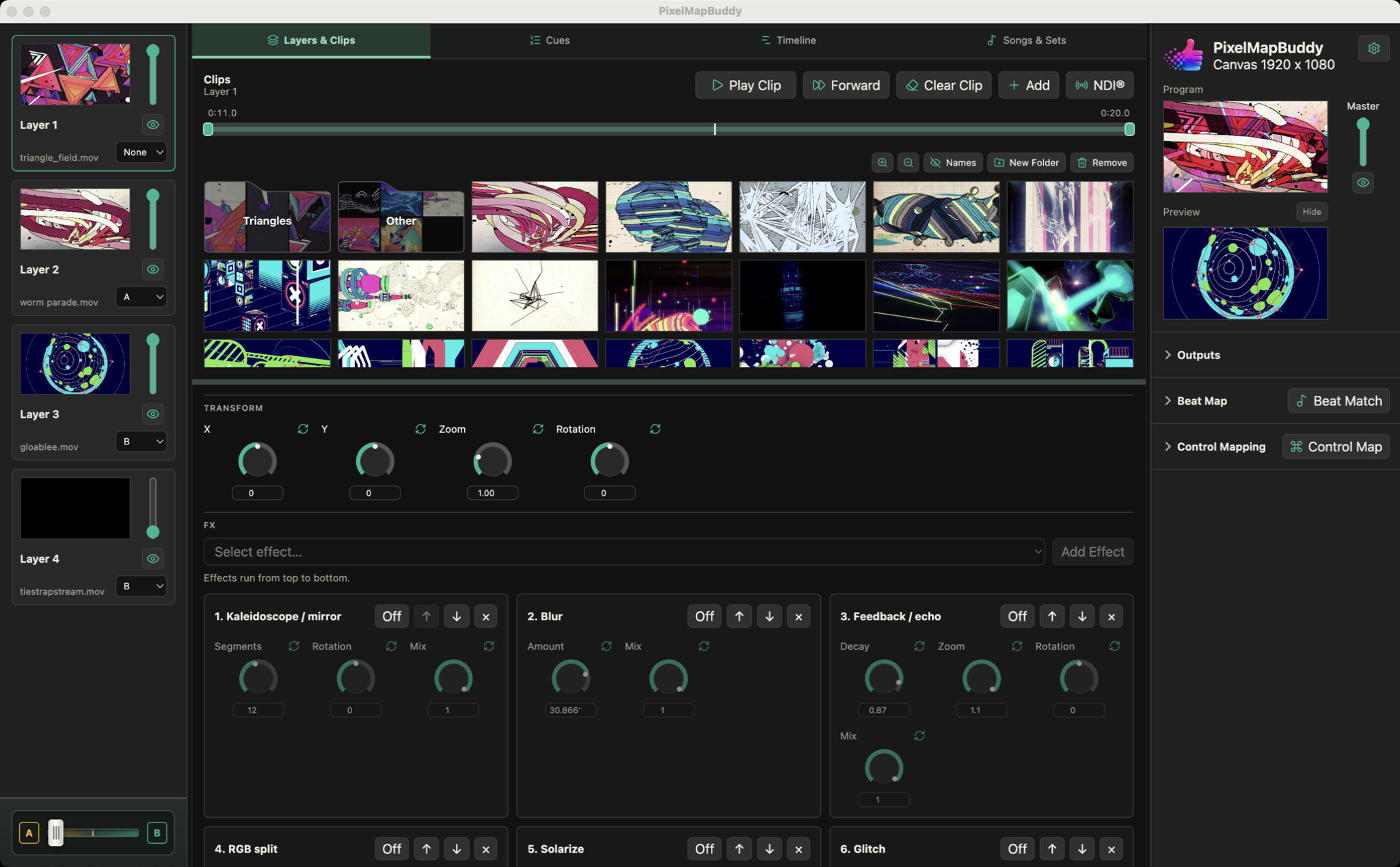Click the PixelMapBuddy thumbs-up logo

[x=1185, y=55]
